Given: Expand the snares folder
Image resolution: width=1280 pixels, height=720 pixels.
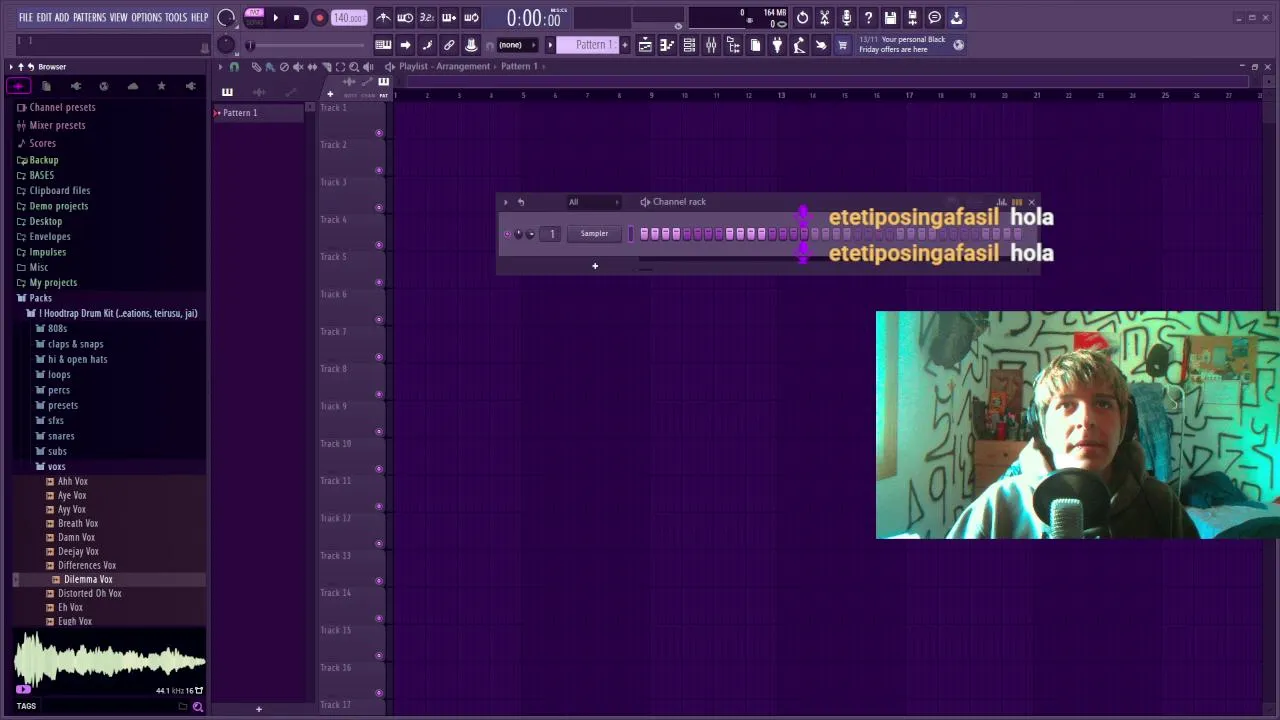Looking at the screenshot, I should (x=60, y=436).
